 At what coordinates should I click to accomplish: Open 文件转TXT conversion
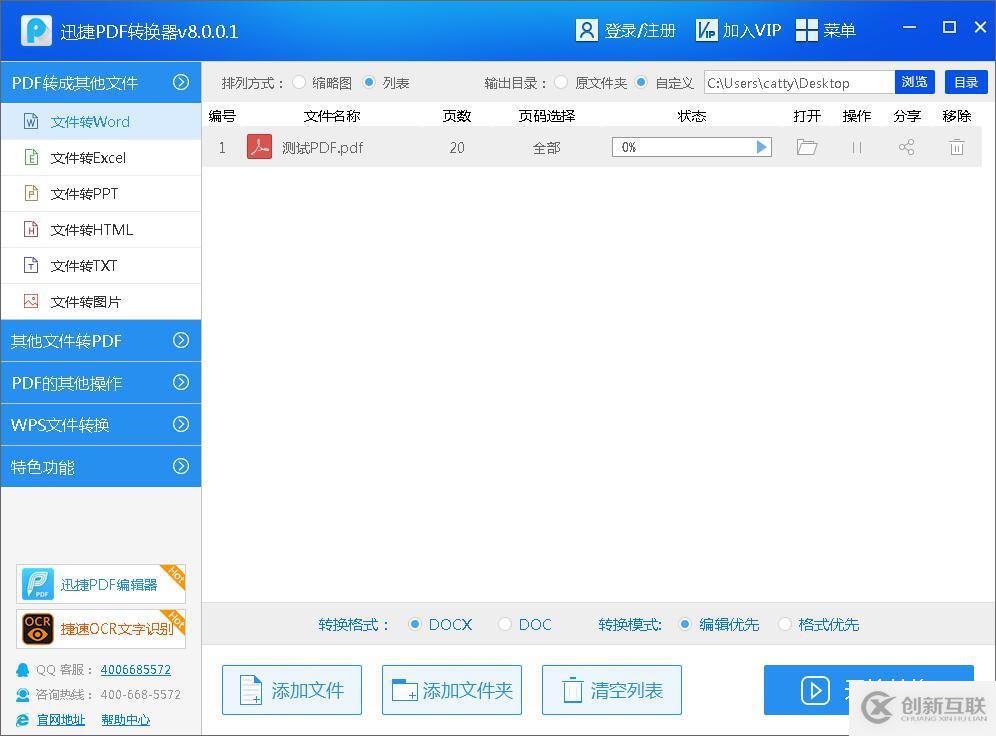pyautogui.click(x=101, y=265)
